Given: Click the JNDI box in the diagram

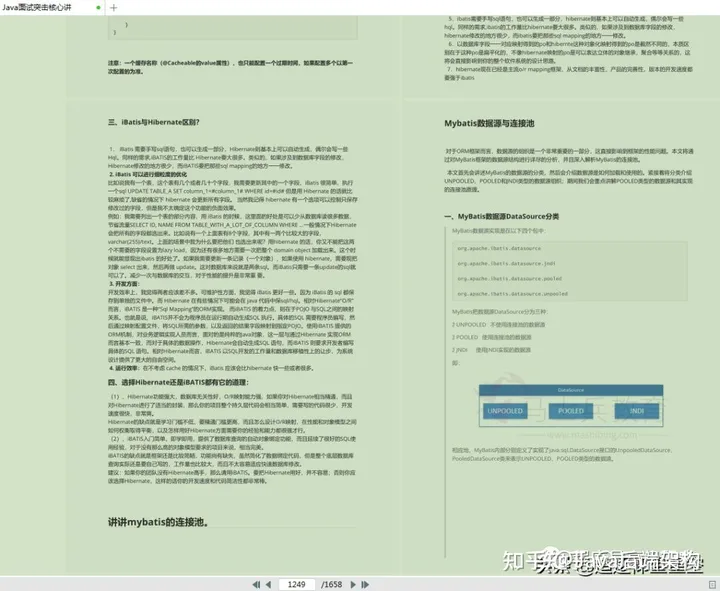Looking at the screenshot, I should [x=637, y=411].
